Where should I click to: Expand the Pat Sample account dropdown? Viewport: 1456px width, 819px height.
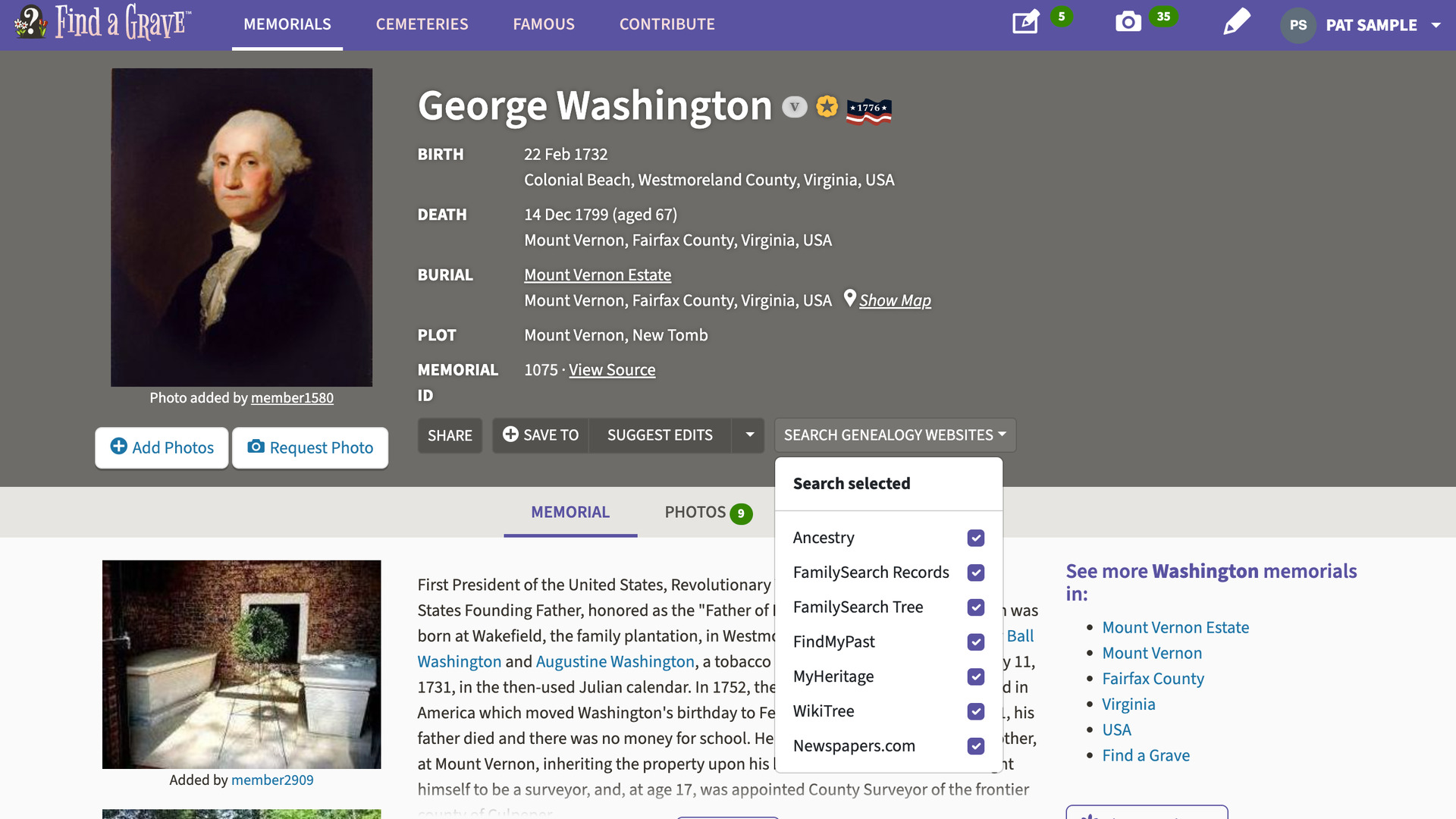tap(1436, 25)
